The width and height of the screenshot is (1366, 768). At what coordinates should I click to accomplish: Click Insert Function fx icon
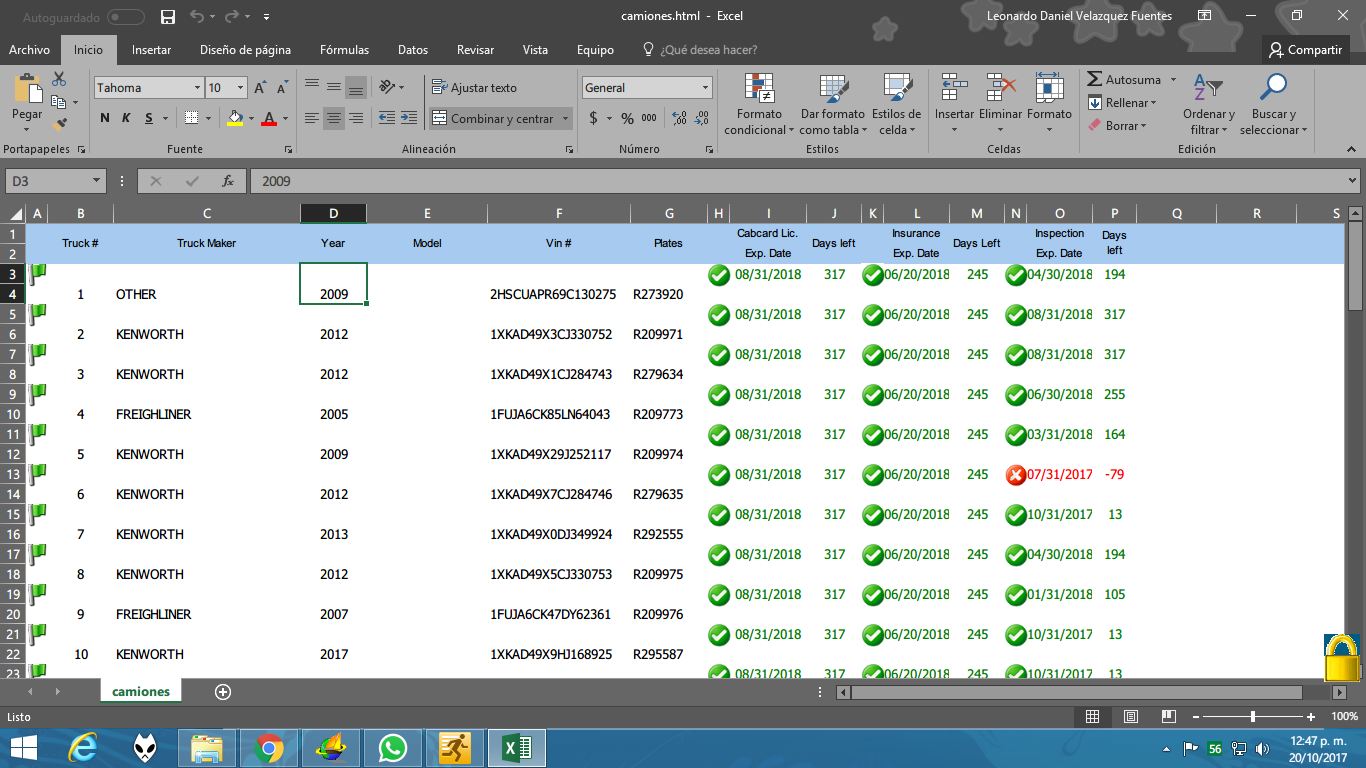pos(228,181)
